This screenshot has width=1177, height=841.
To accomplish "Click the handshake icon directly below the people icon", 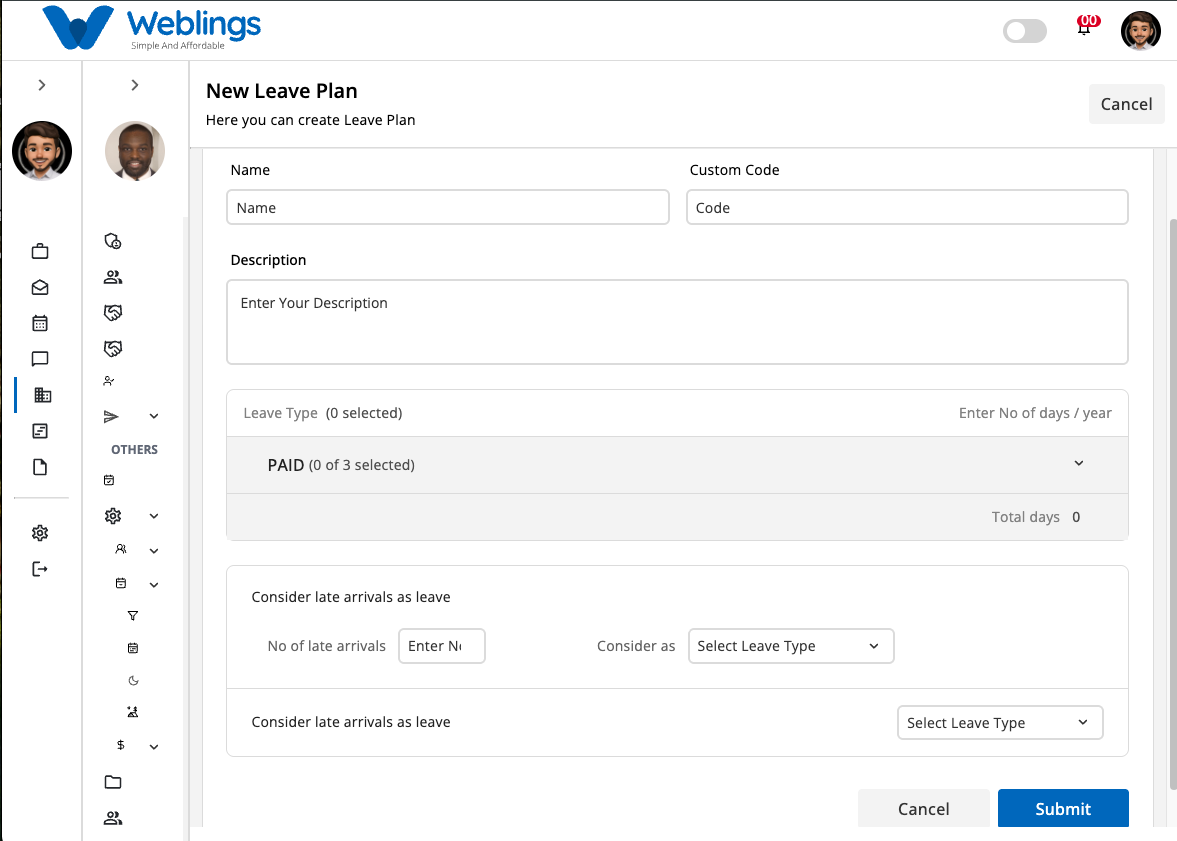I will click(113, 312).
